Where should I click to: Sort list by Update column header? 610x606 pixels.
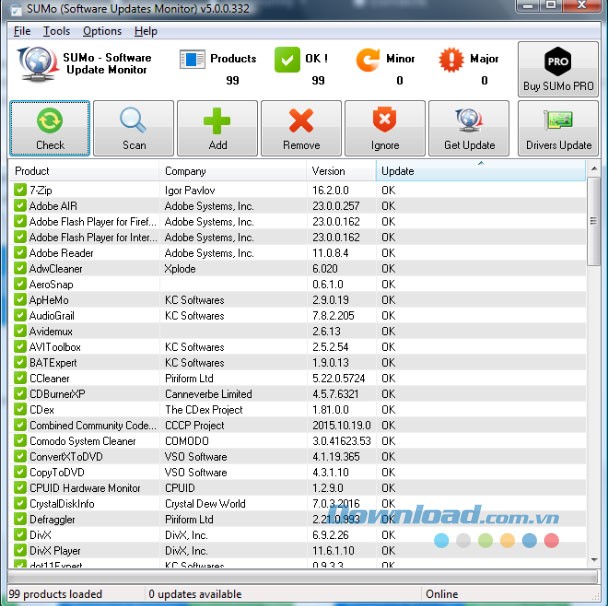click(x=481, y=171)
